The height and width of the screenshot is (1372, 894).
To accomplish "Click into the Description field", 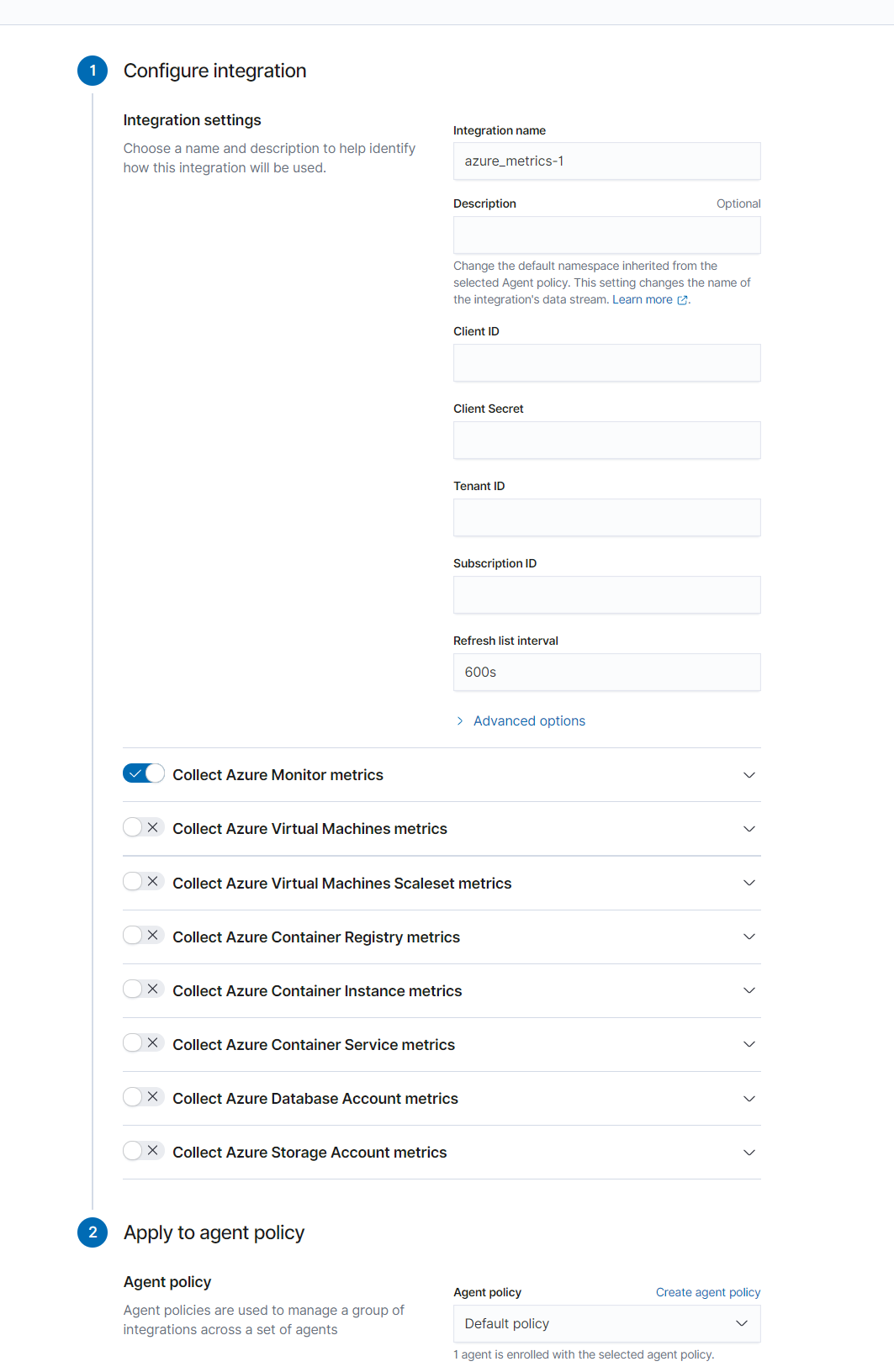I will [x=607, y=235].
